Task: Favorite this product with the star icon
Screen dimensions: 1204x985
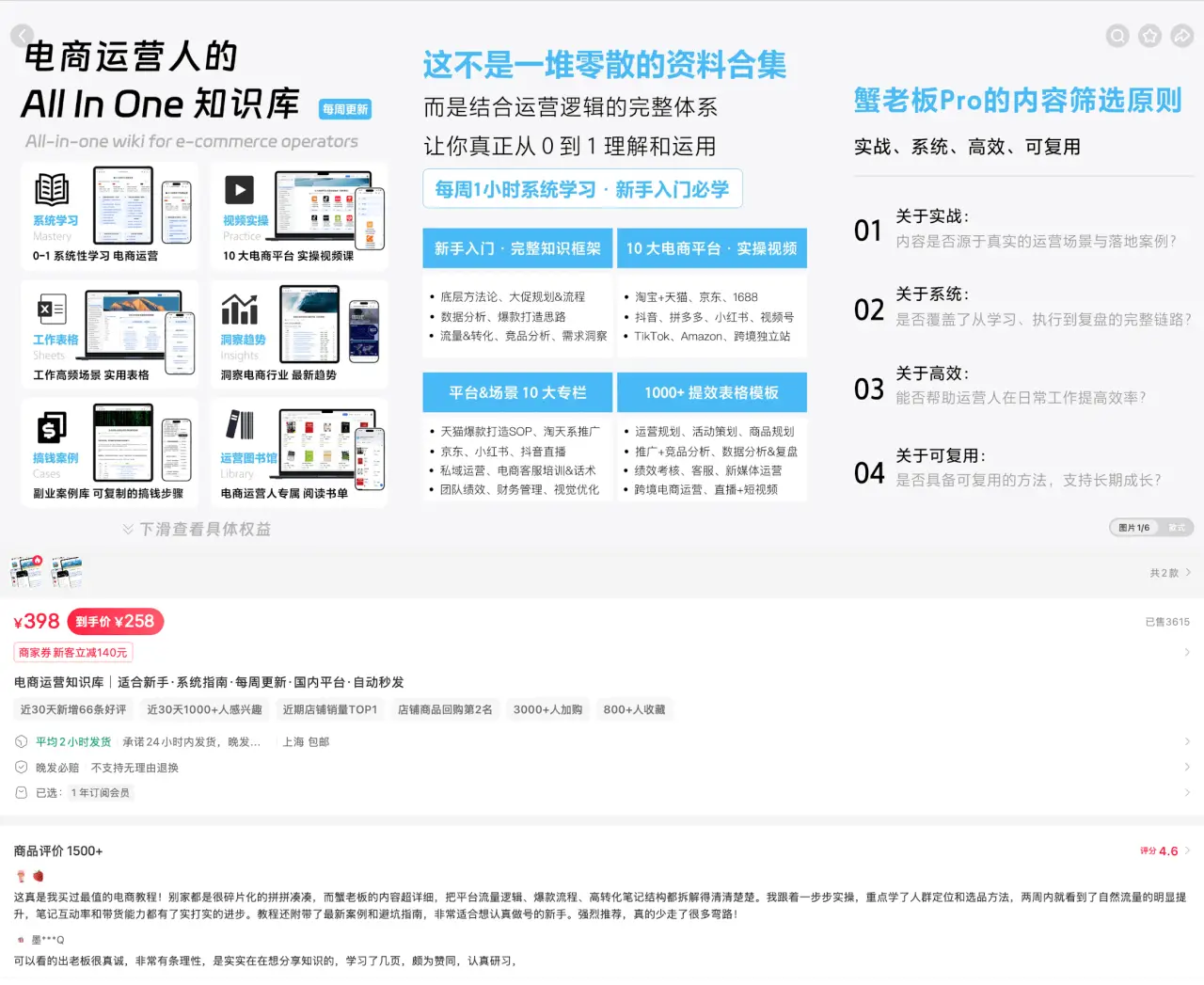Action: tap(1149, 36)
